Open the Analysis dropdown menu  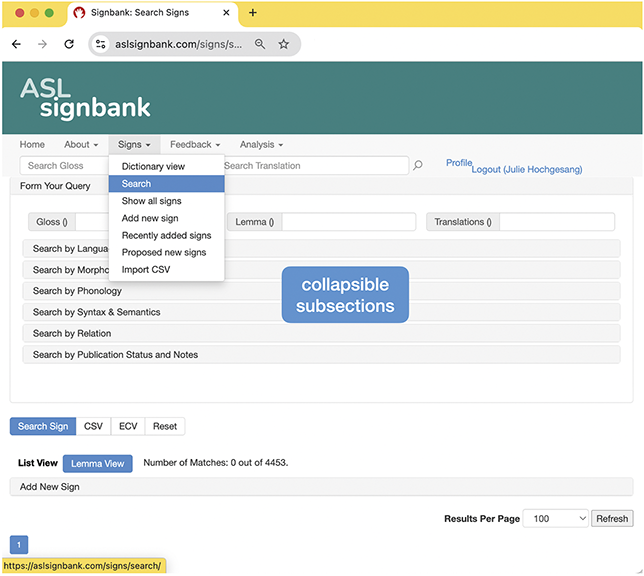(262, 145)
